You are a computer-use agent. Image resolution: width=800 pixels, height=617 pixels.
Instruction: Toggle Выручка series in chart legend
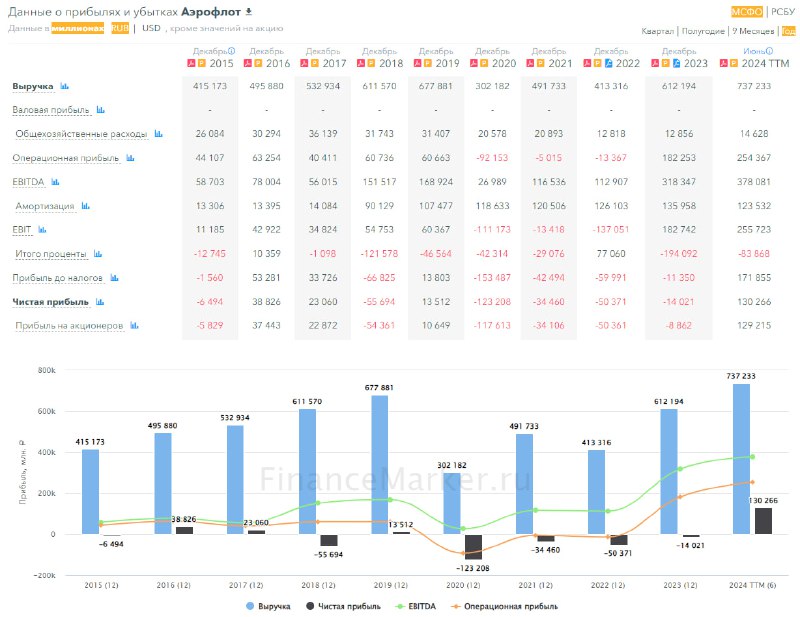click(268, 606)
